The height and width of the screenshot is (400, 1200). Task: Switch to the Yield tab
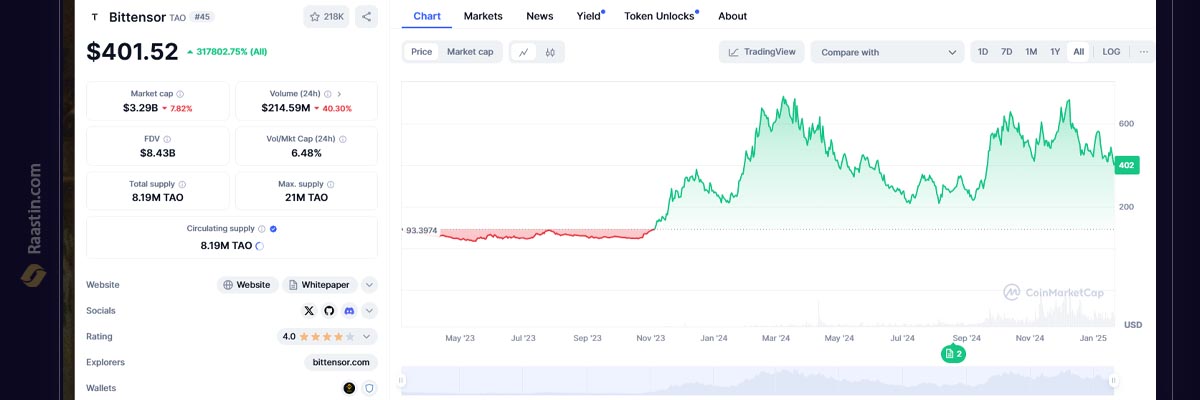click(589, 16)
